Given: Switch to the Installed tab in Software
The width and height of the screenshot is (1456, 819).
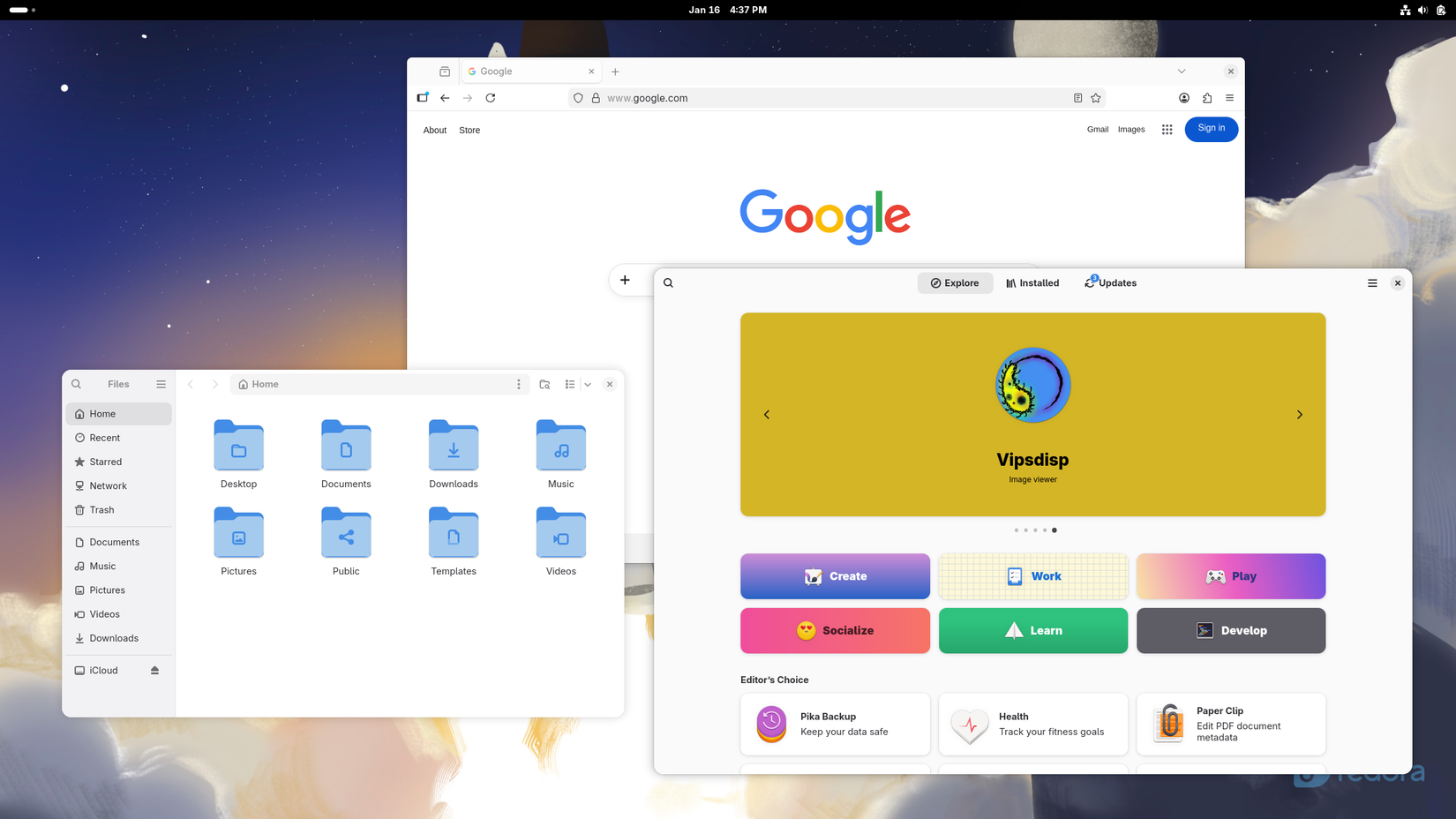Looking at the screenshot, I should pyautogui.click(x=1032, y=283).
